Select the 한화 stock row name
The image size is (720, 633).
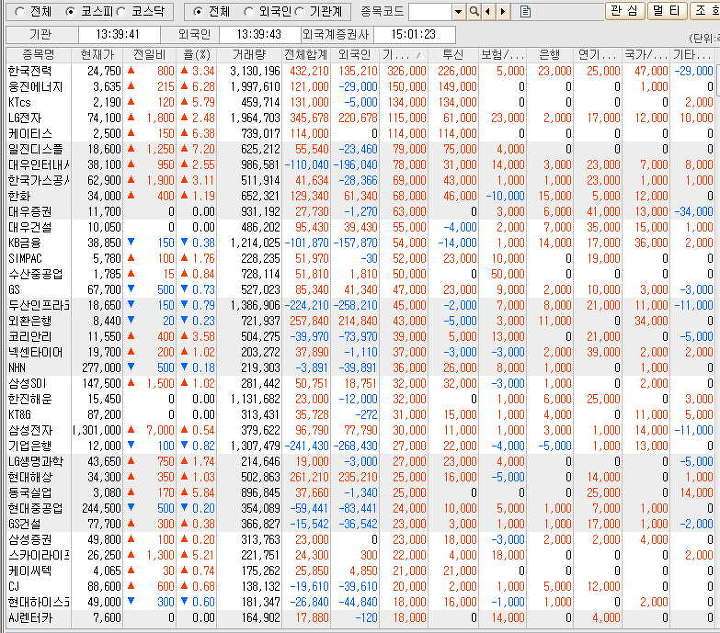[x=19, y=196]
